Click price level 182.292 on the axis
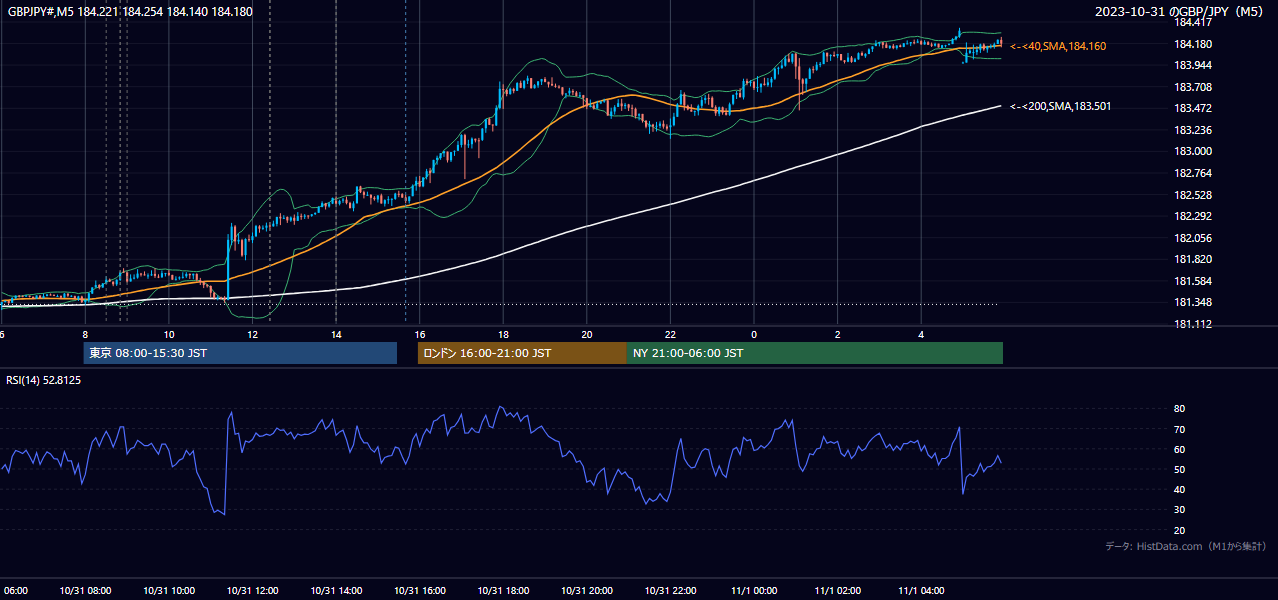The image size is (1278, 600). 1192,216
